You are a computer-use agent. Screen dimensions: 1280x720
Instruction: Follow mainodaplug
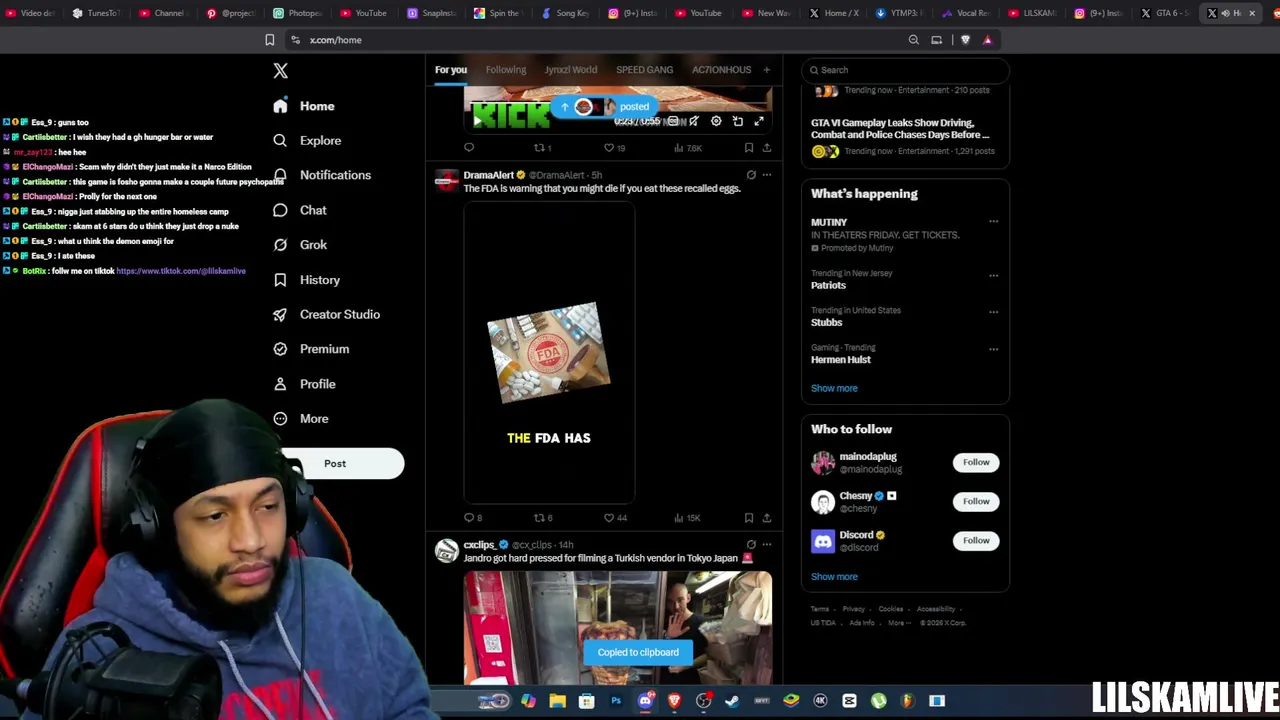[x=976, y=462]
